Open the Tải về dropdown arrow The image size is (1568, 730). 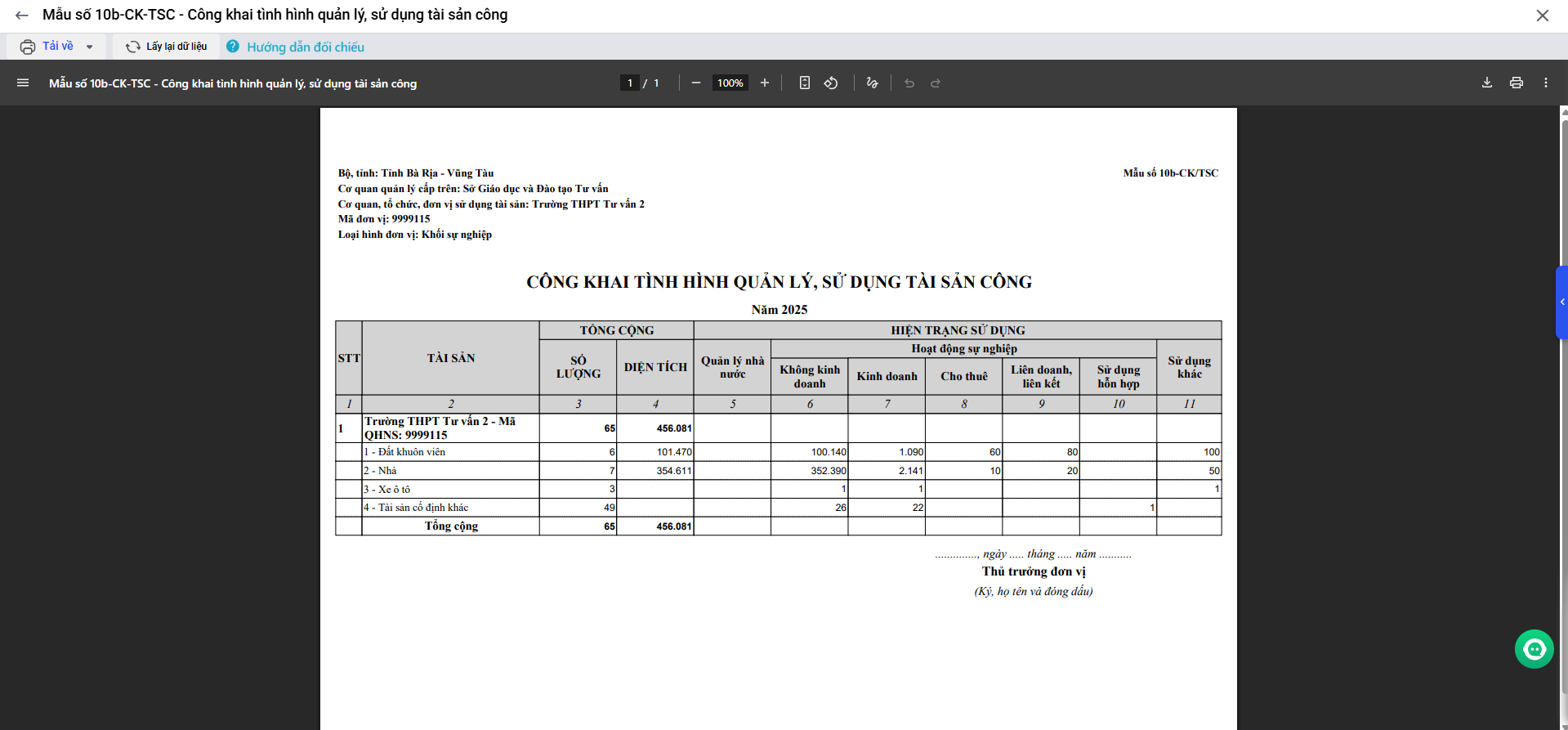pyautogui.click(x=90, y=47)
